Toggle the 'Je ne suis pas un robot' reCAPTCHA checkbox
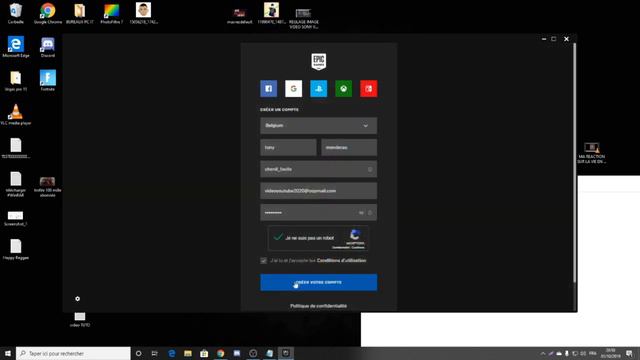The image size is (640, 360). [x=278, y=237]
